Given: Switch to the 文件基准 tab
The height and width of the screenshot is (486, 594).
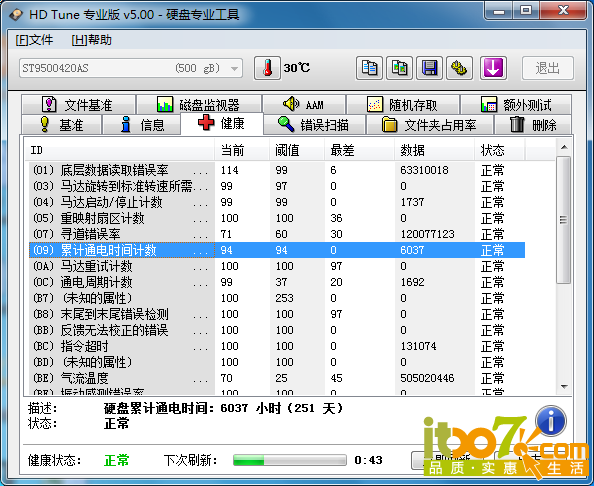Looking at the screenshot, I should pyautogui.click(x=78, y=104).
